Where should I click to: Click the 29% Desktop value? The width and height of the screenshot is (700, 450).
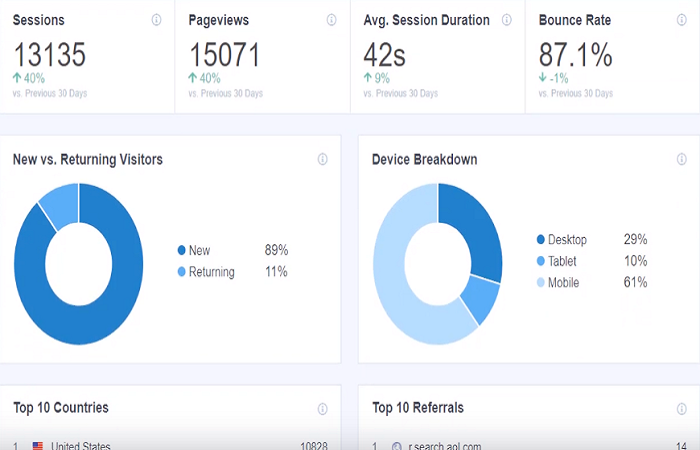[x=635, y=239]
